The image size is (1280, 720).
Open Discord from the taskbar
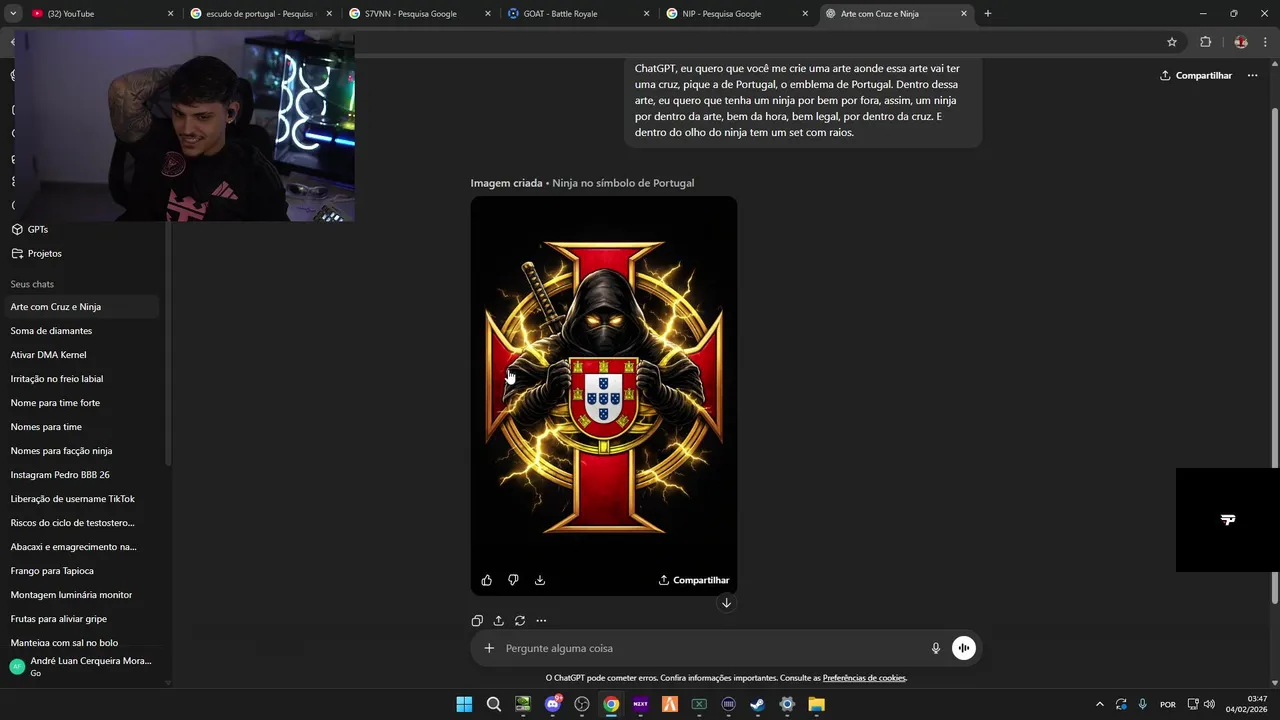coord(553,704)
